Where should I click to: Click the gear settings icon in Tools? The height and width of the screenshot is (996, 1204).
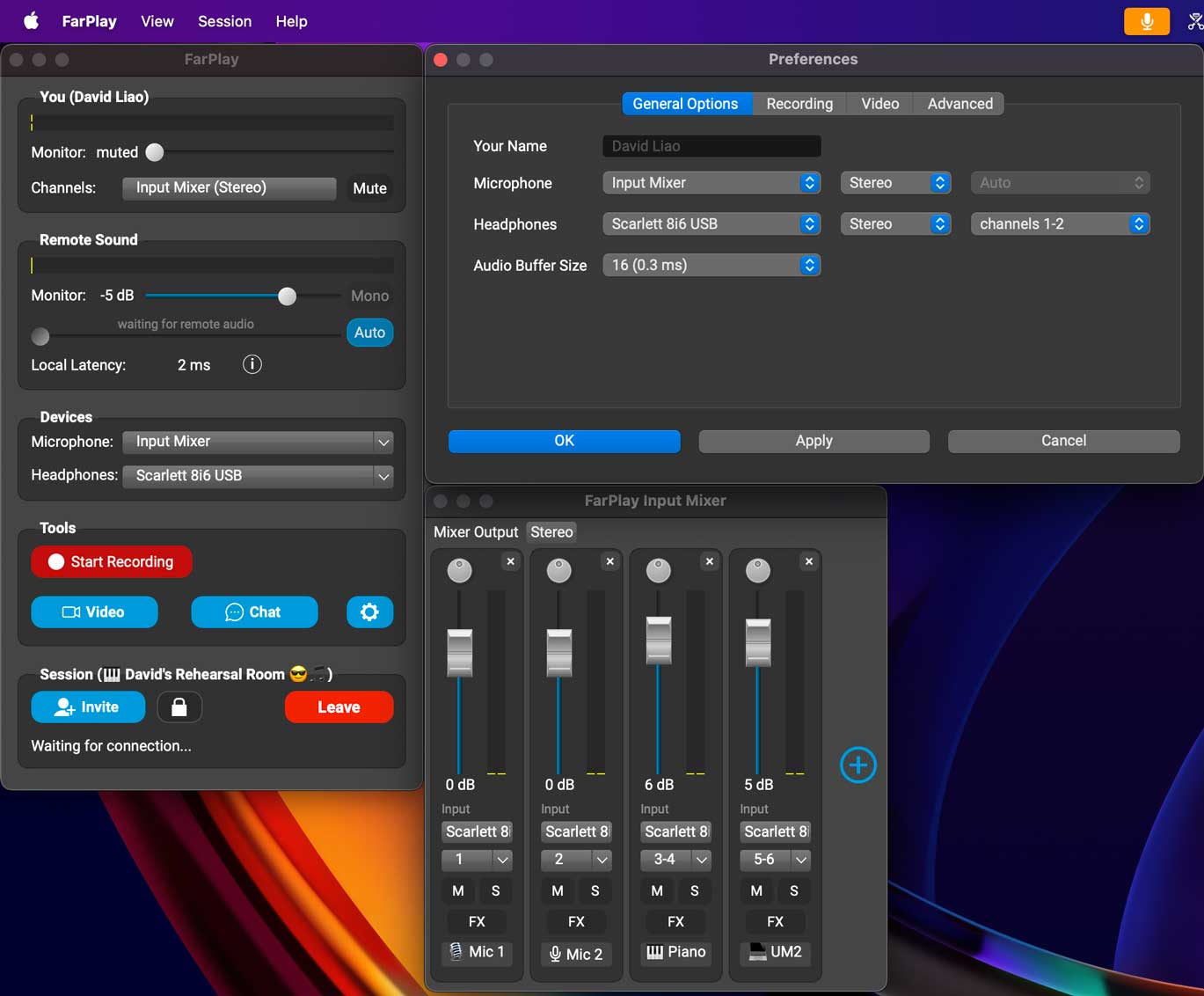tap(369, 612)
